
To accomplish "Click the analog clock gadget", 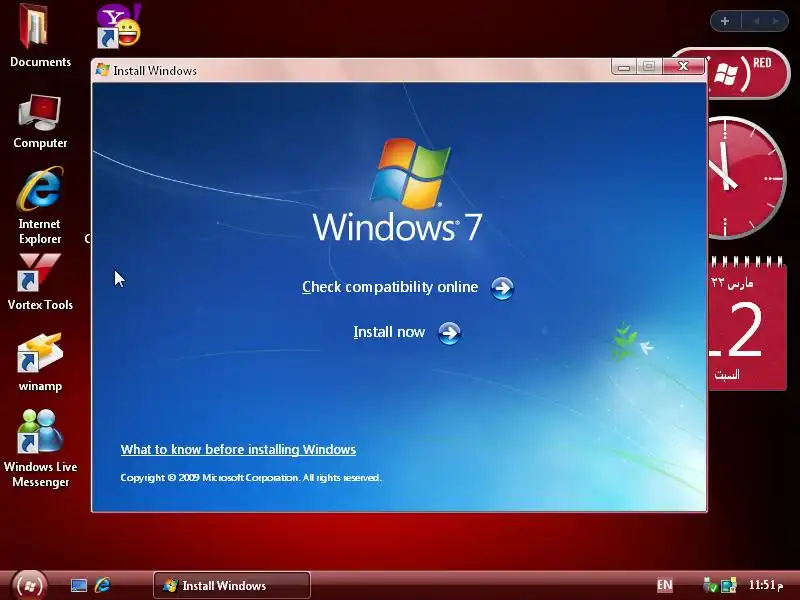I will [x=746, y=178].
